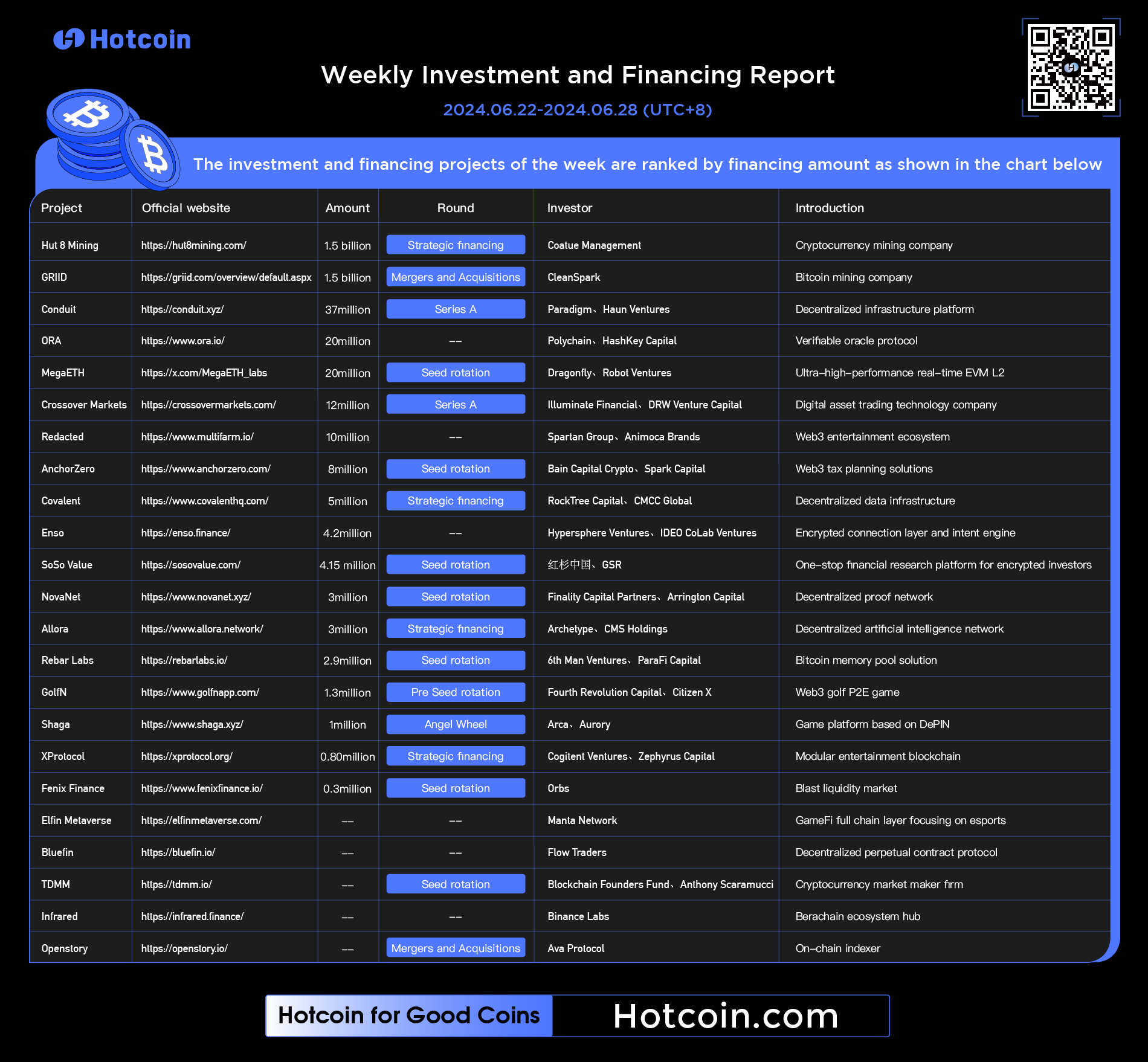
Task: Follow the MegaETH_labs x.com link
Action: tap(204, 373)
